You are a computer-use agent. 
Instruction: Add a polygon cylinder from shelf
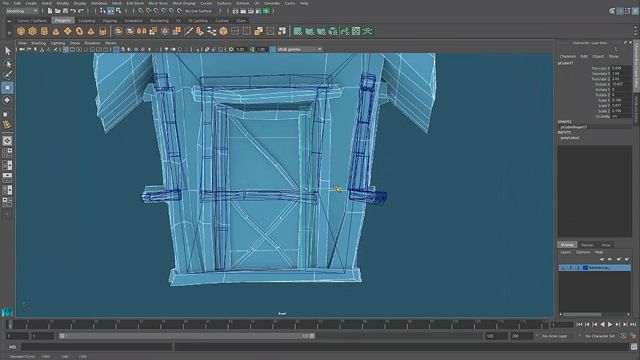(x=44, y=31)
